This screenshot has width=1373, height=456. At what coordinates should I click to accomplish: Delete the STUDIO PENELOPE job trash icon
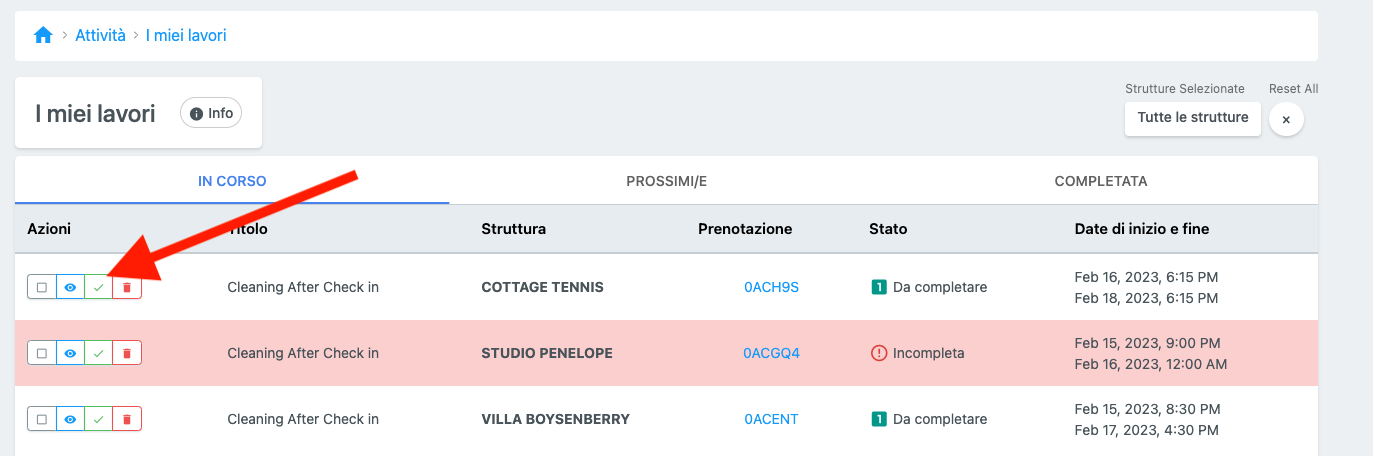(127, 353)
